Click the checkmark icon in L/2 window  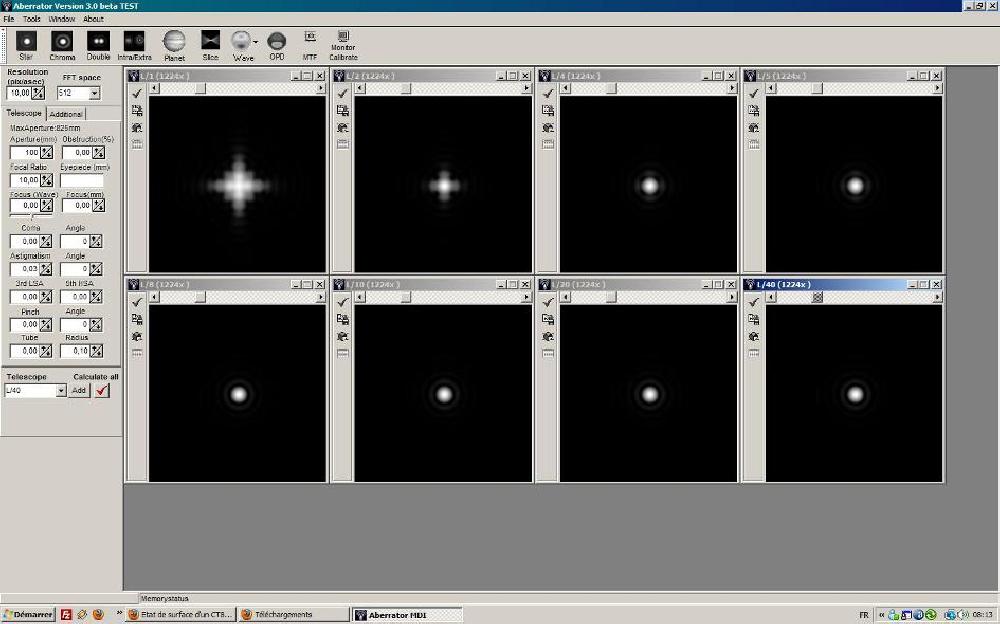click(x=342, y=94)
